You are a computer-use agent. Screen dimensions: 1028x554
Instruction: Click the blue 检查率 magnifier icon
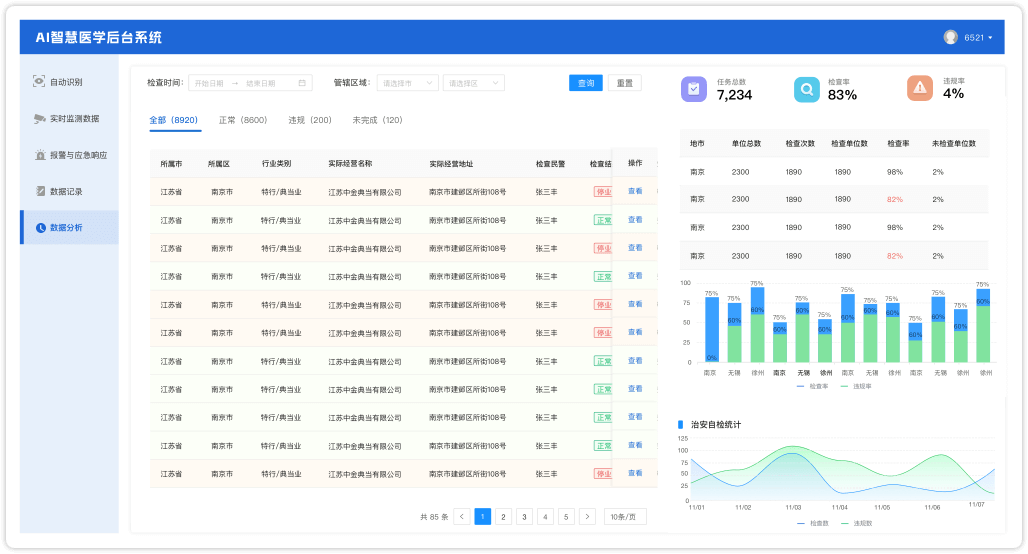[806, 89]
